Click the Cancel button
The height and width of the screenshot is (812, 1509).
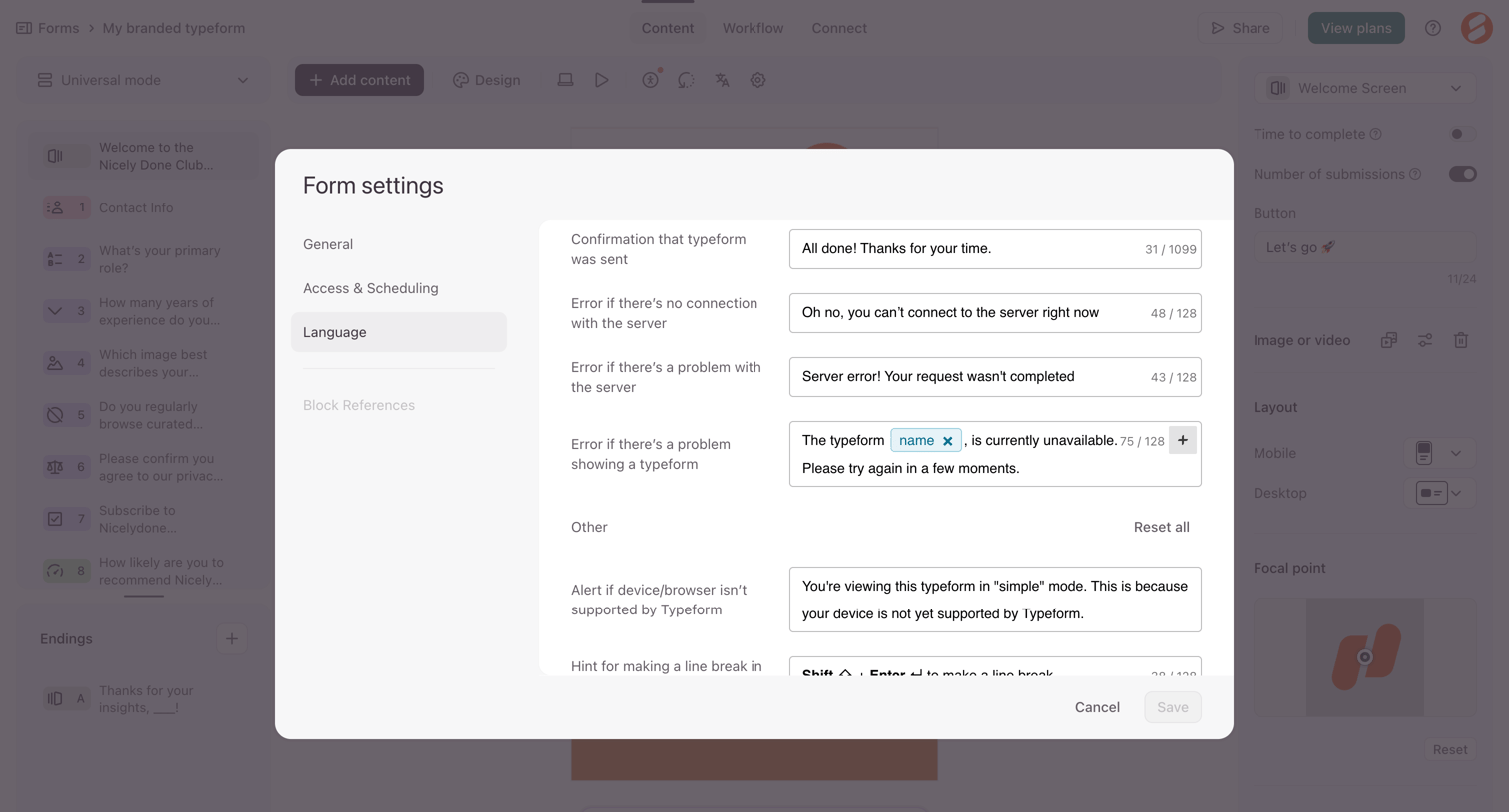click(1097, 707)
